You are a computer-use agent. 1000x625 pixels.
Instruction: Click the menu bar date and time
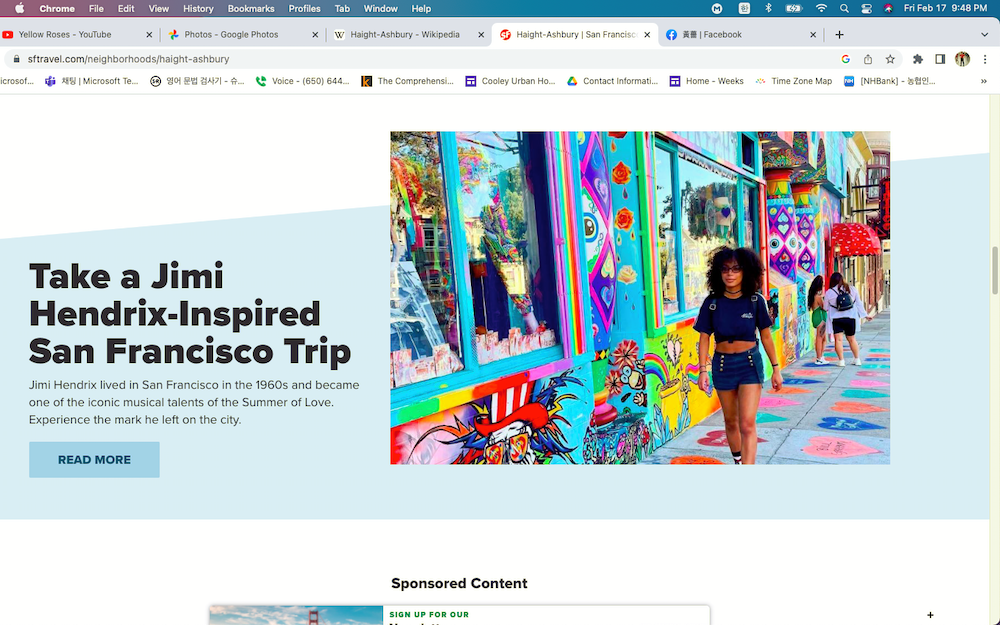945,8
